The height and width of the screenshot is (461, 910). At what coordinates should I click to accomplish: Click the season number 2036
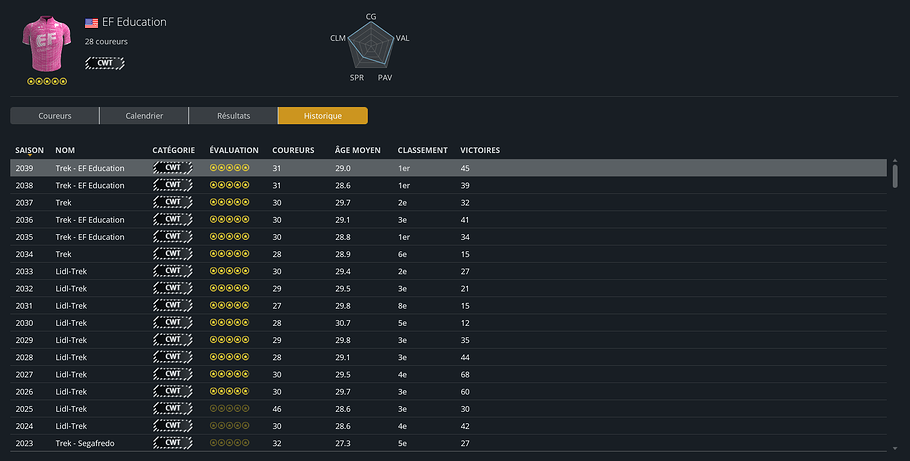(24, 219)
